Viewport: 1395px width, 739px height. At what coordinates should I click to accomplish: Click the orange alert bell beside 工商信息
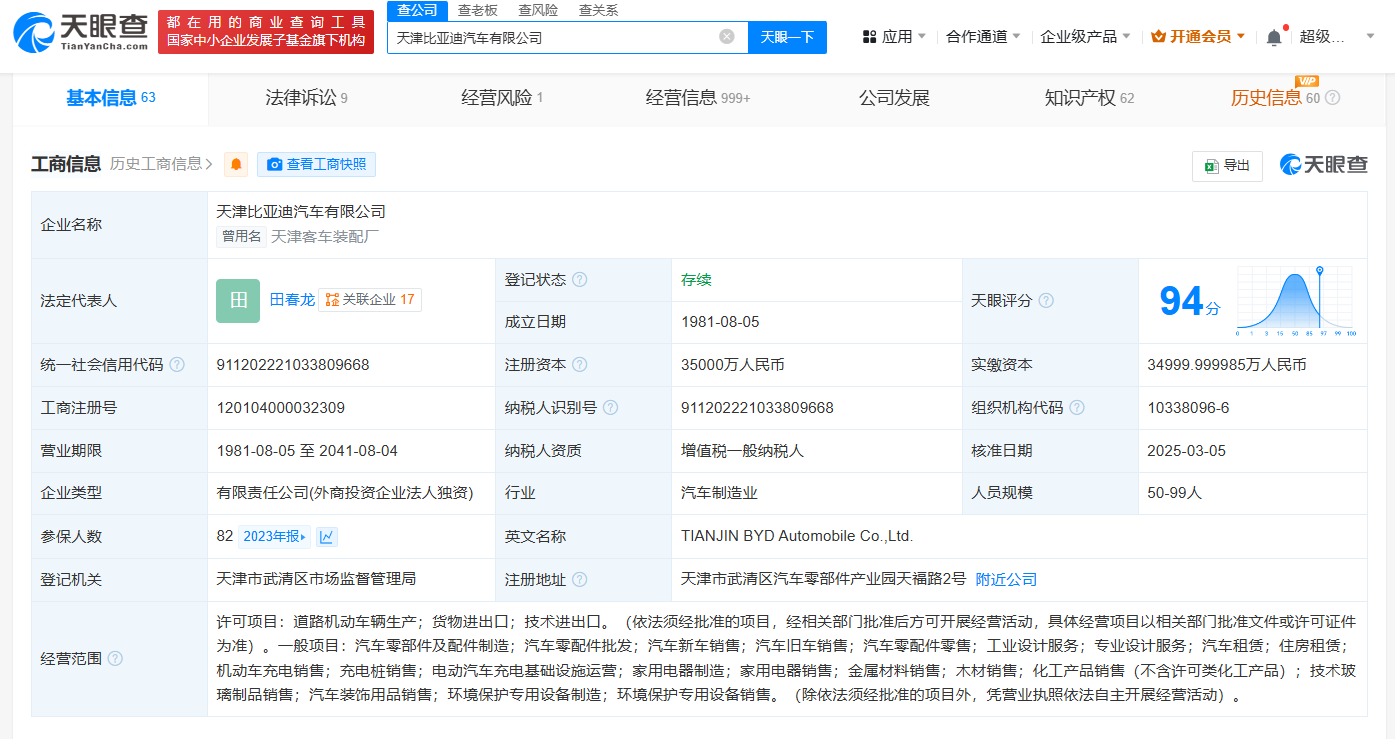coord(236,165)
